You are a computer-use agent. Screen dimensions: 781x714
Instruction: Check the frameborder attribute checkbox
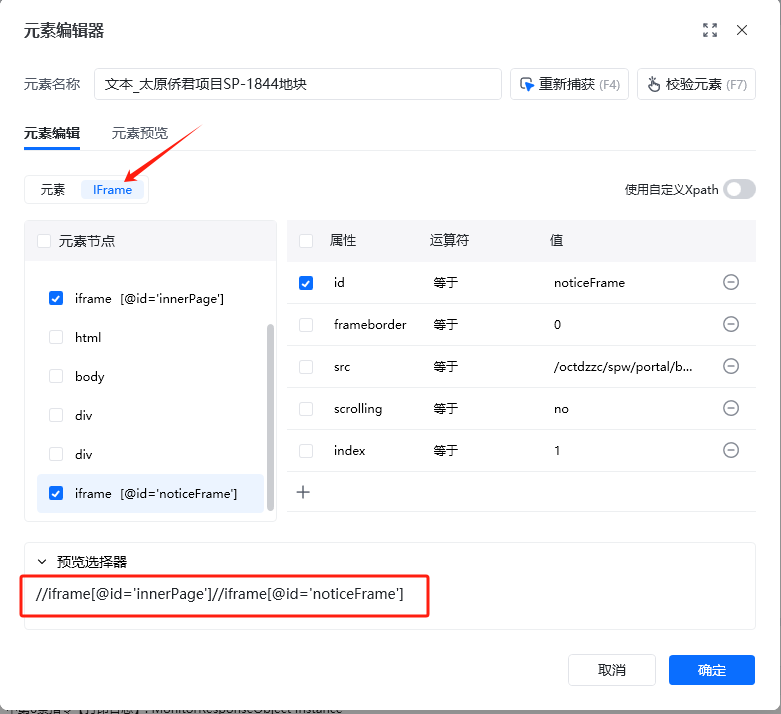coord(306,325)
